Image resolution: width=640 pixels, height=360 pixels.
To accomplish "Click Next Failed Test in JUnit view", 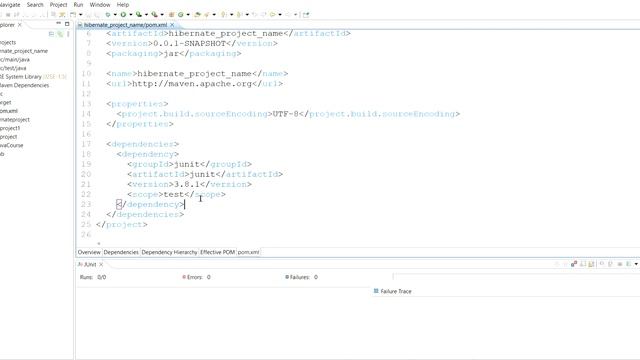I will coord(556,264).
